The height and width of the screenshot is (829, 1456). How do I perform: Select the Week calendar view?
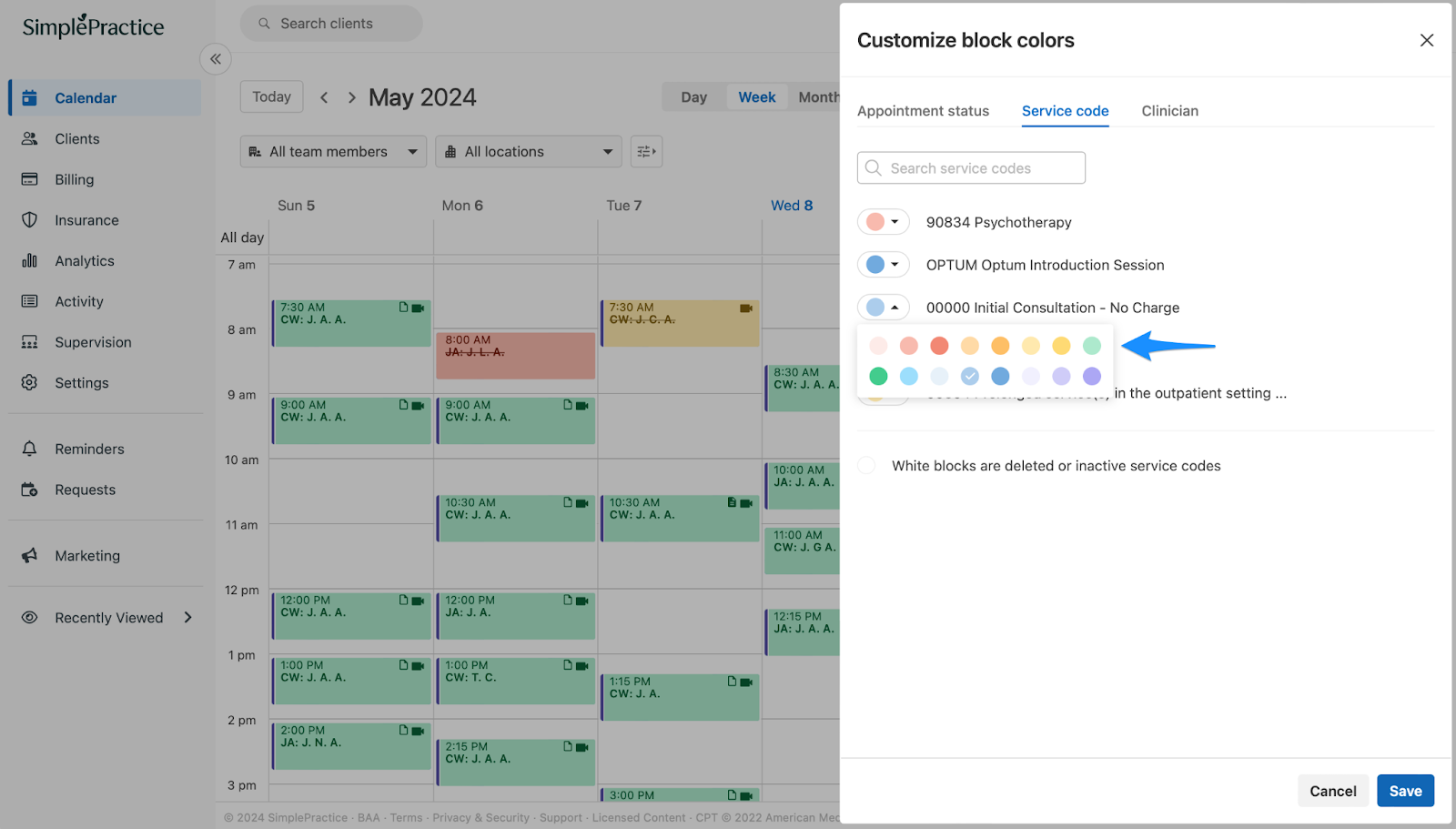coord(756,97)
